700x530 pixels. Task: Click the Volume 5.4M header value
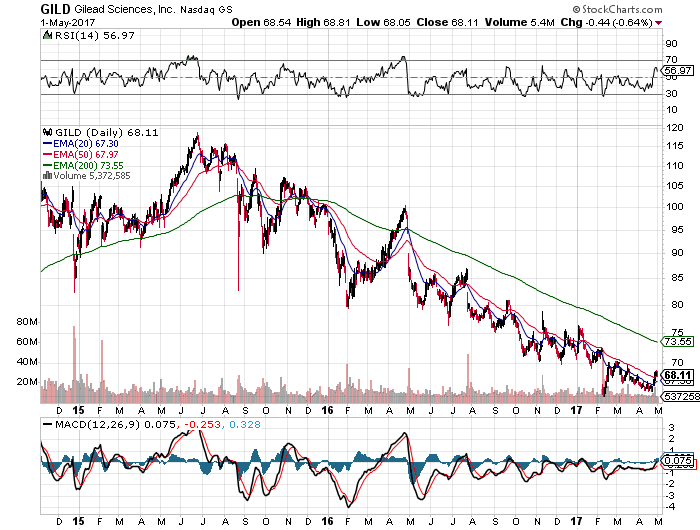520,22
